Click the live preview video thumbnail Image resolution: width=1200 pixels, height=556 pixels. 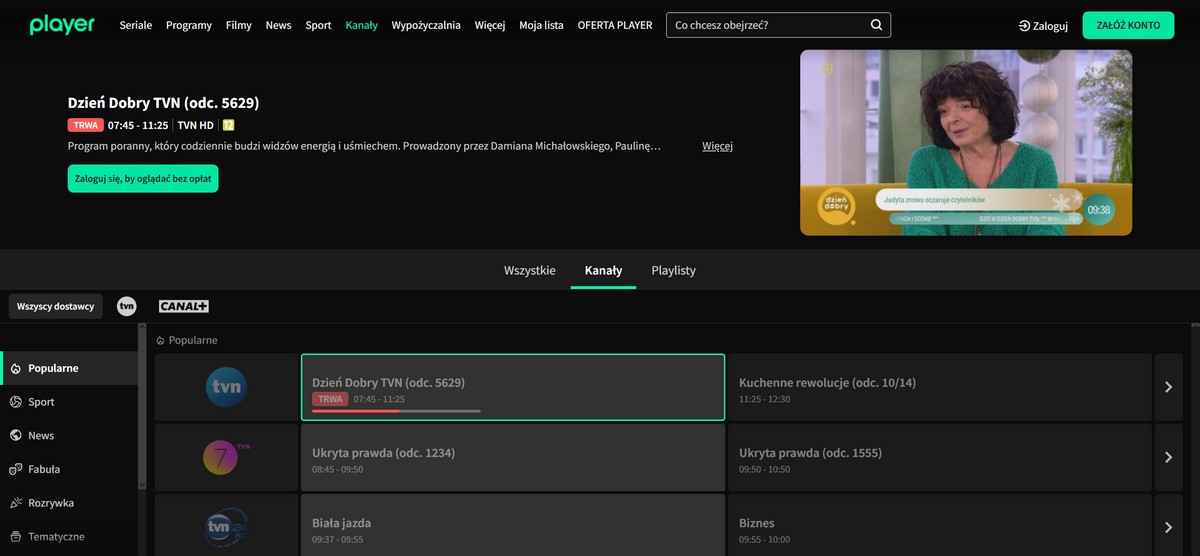tap(966, 143)
